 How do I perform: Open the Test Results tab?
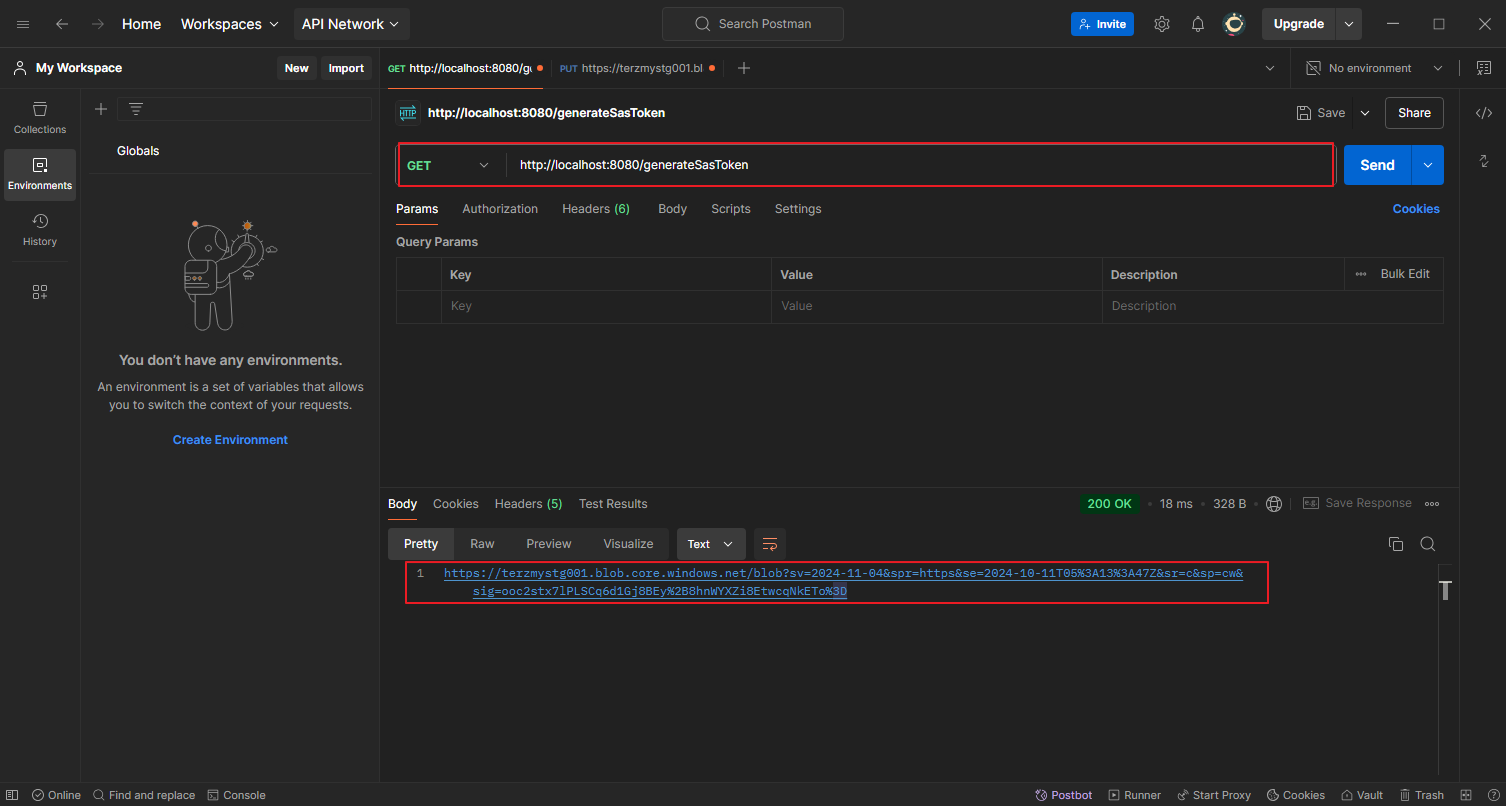click(613, 504)
